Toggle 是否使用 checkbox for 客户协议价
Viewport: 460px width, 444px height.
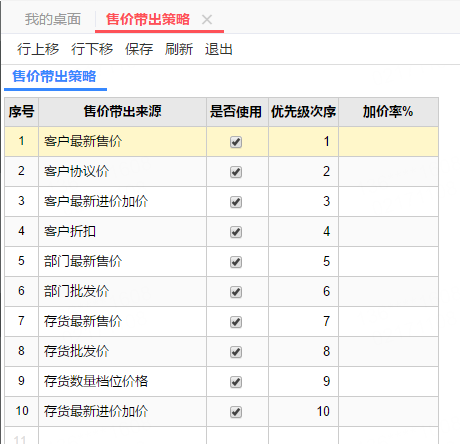236,172
